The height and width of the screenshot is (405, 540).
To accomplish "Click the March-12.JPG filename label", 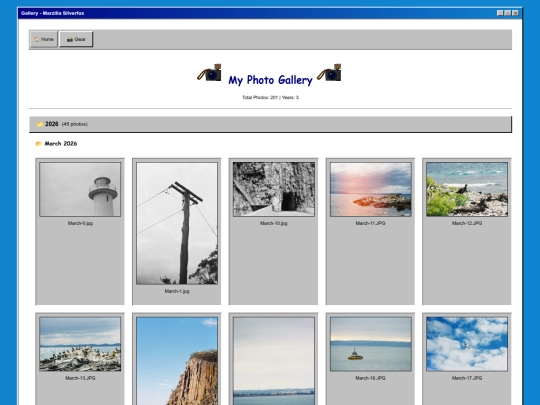I will (467, 223).
